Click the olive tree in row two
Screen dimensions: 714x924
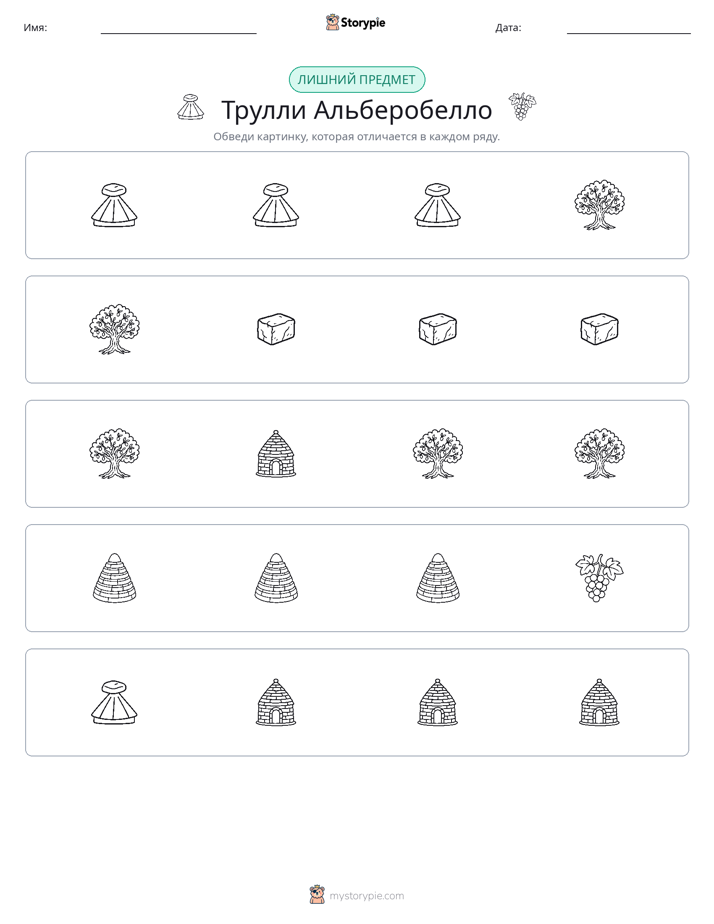(114, 329)
